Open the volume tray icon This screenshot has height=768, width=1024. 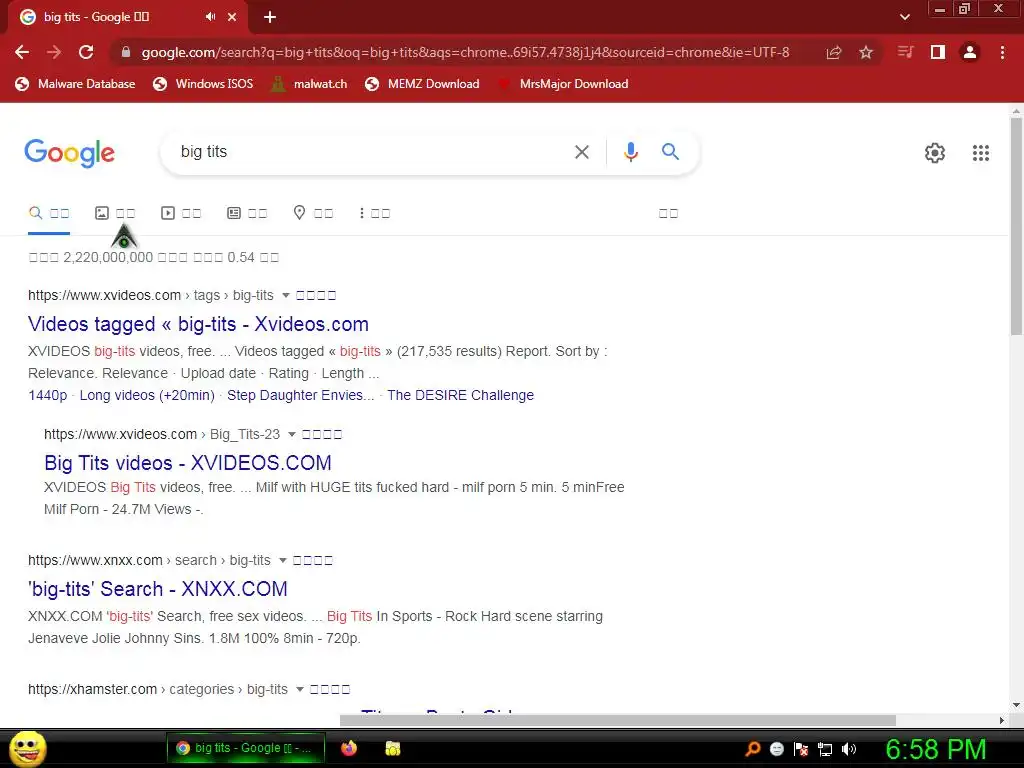pos(849,749)
